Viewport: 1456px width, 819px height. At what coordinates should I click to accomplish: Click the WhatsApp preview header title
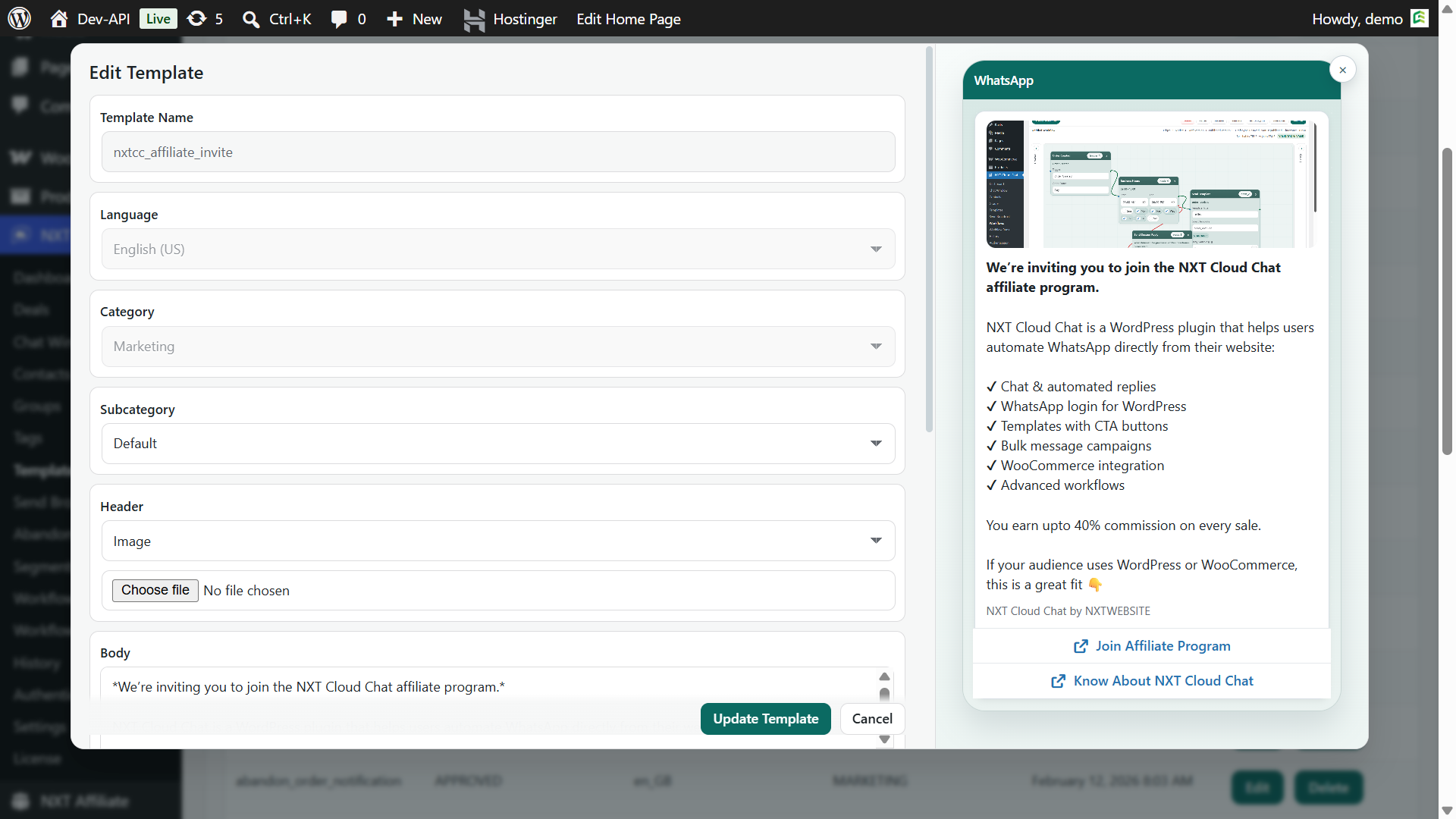(1003, 80)
